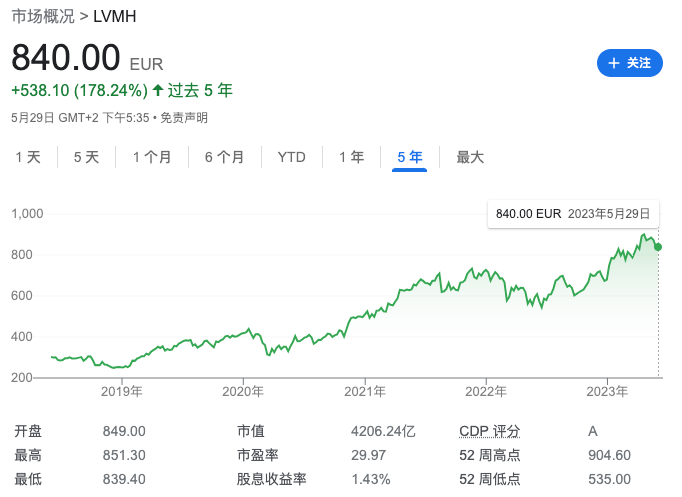
Task: Click the 市值 market cap label
Action: point(249,431)
